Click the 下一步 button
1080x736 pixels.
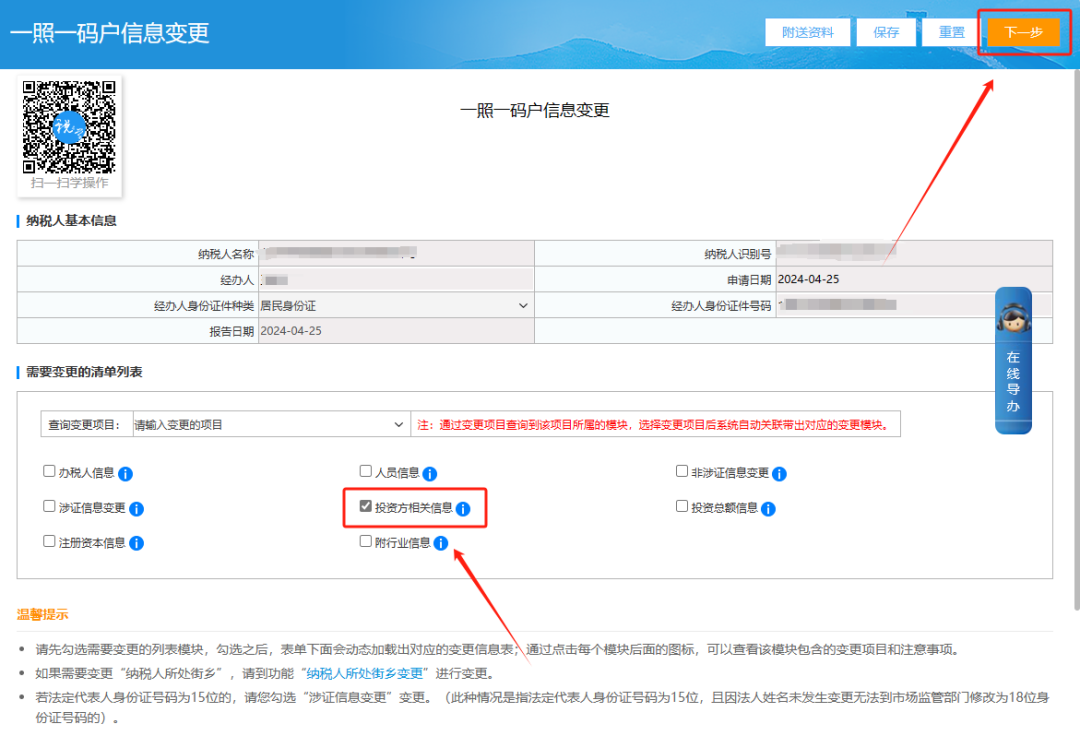click(x=1023, y=32)
